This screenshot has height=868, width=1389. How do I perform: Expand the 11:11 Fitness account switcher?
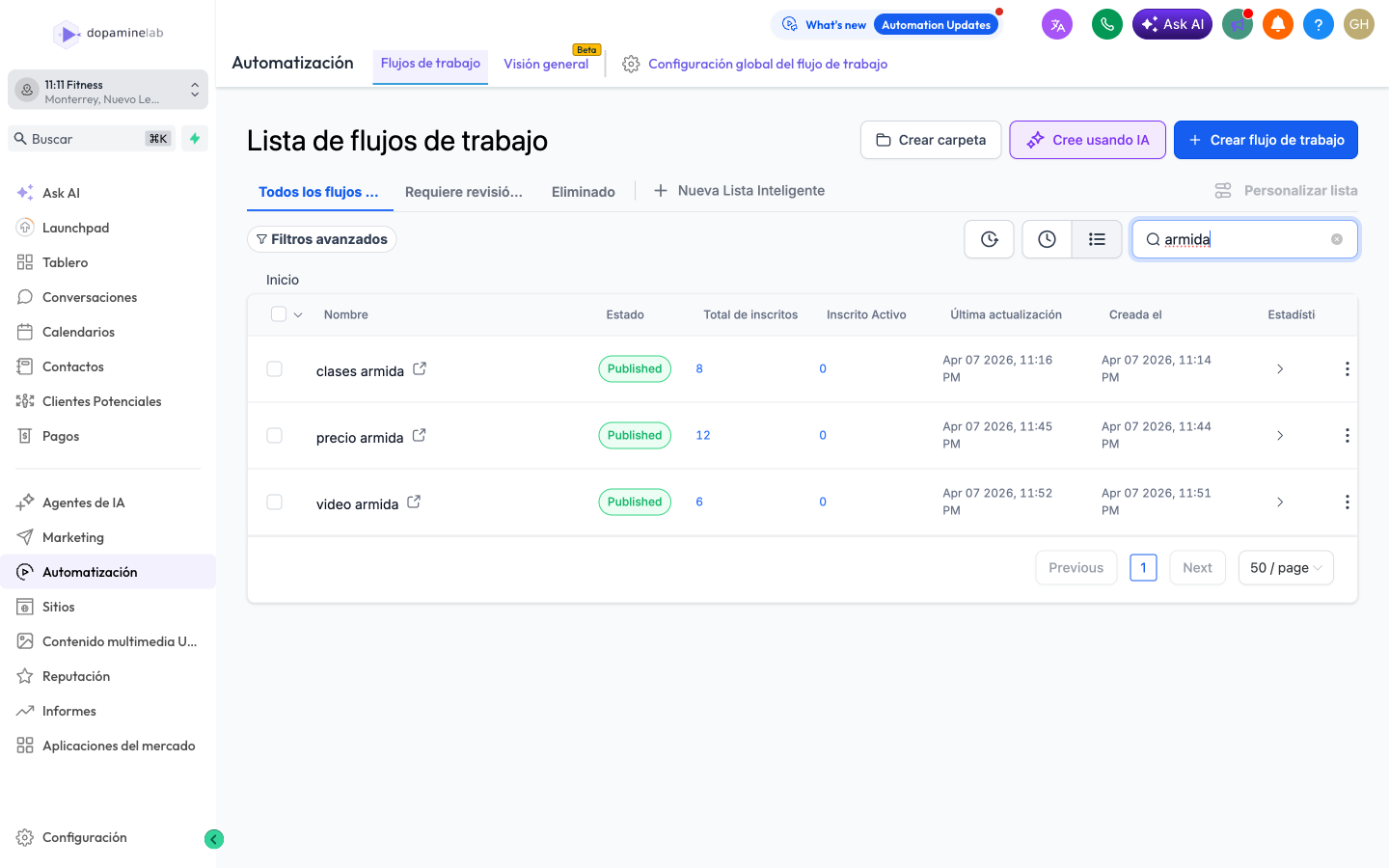tap(108, 91)
